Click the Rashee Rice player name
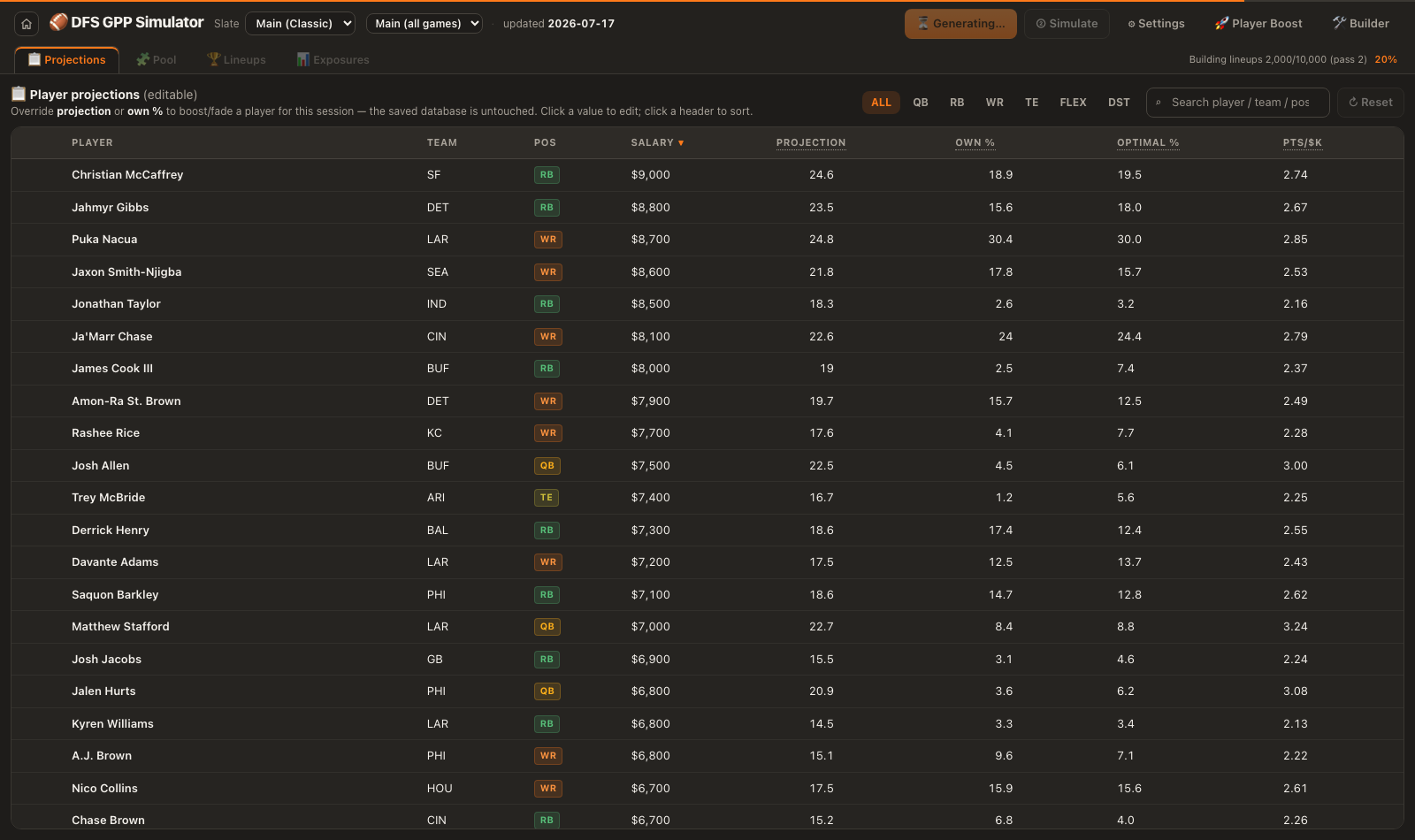 click(105, 433)
